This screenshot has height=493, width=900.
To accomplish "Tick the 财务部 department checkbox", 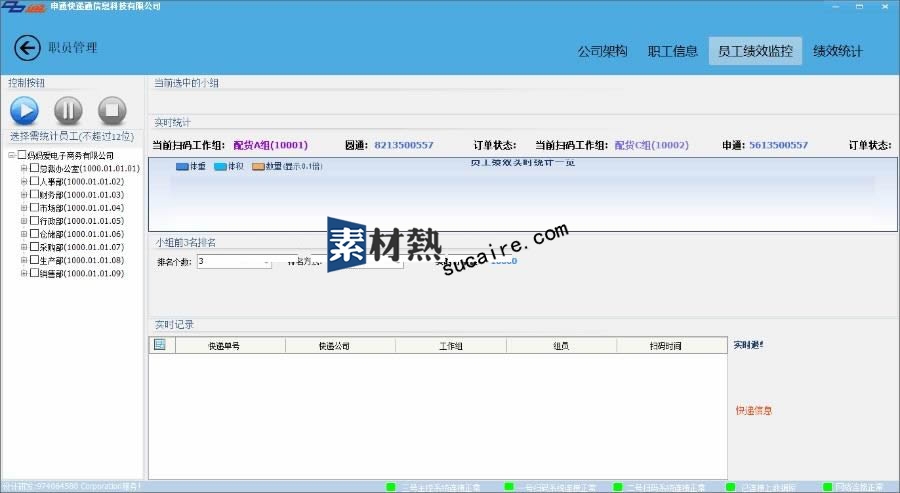I will (x=35, y=195).
